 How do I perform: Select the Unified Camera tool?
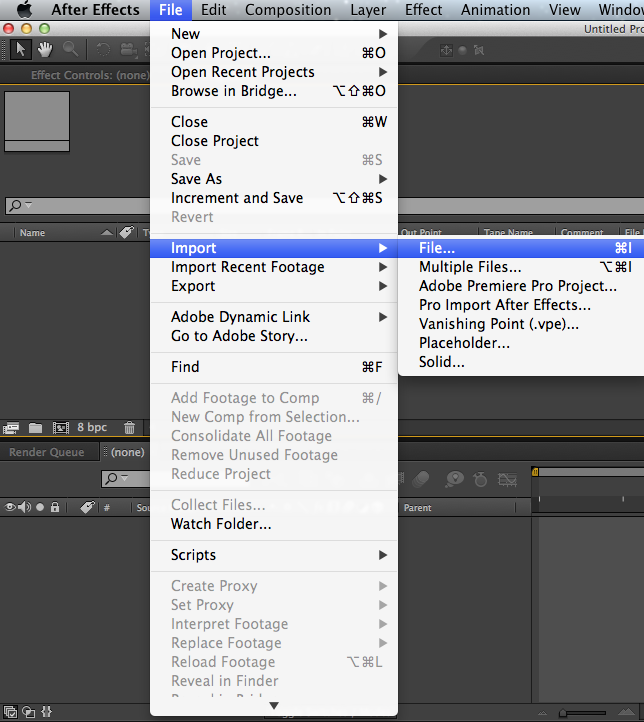point(129,50)
